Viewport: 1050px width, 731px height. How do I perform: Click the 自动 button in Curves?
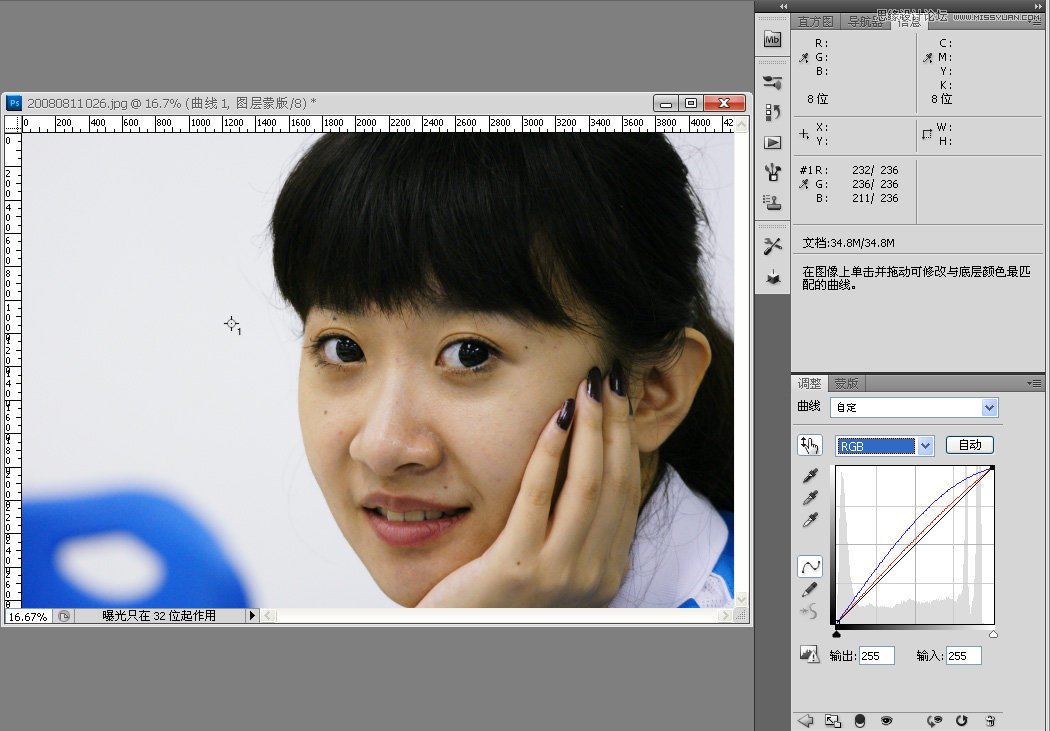pos(968,444)
